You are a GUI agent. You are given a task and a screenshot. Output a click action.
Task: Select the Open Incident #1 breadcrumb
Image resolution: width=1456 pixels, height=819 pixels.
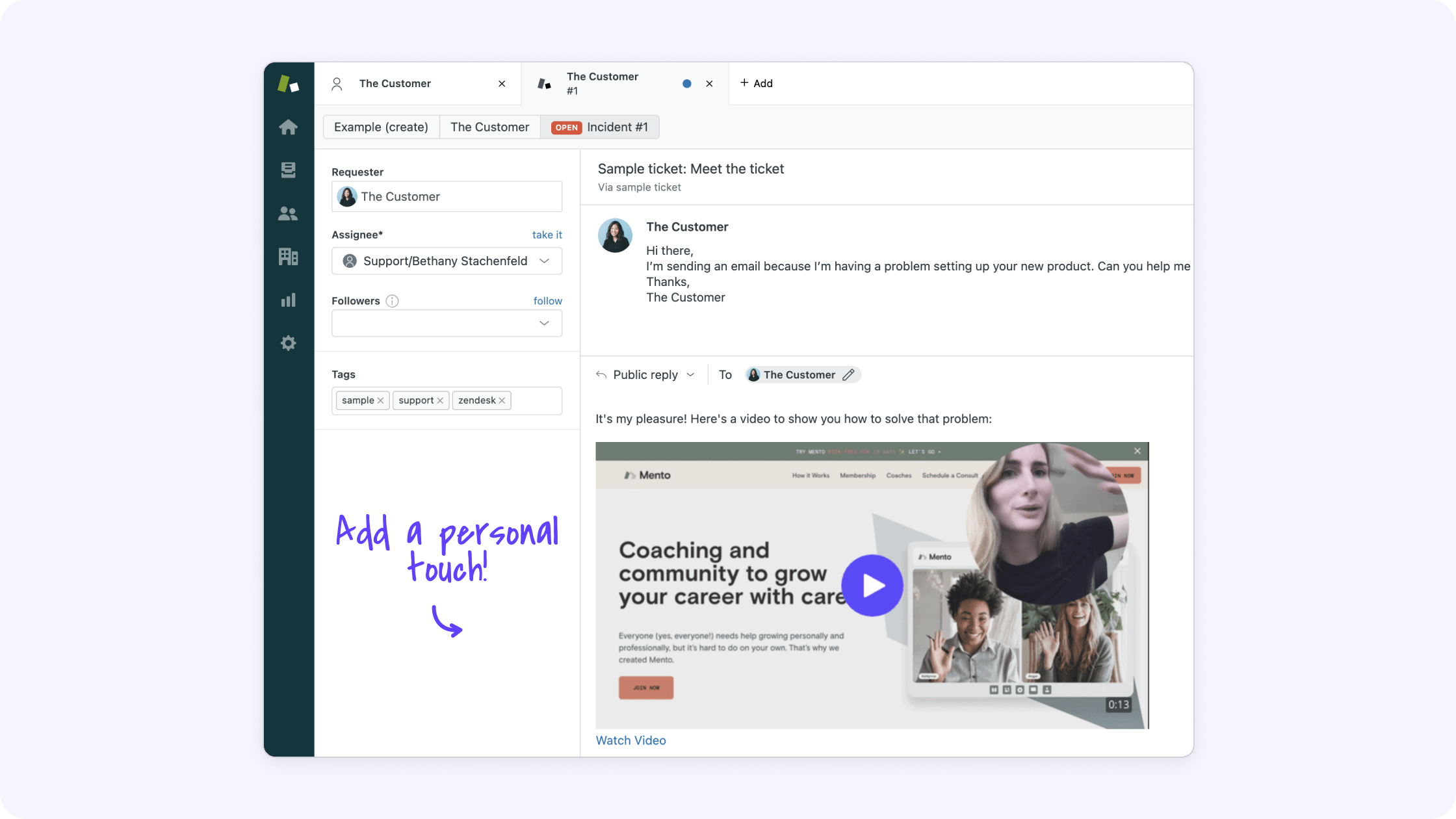(x=599, y=127)
